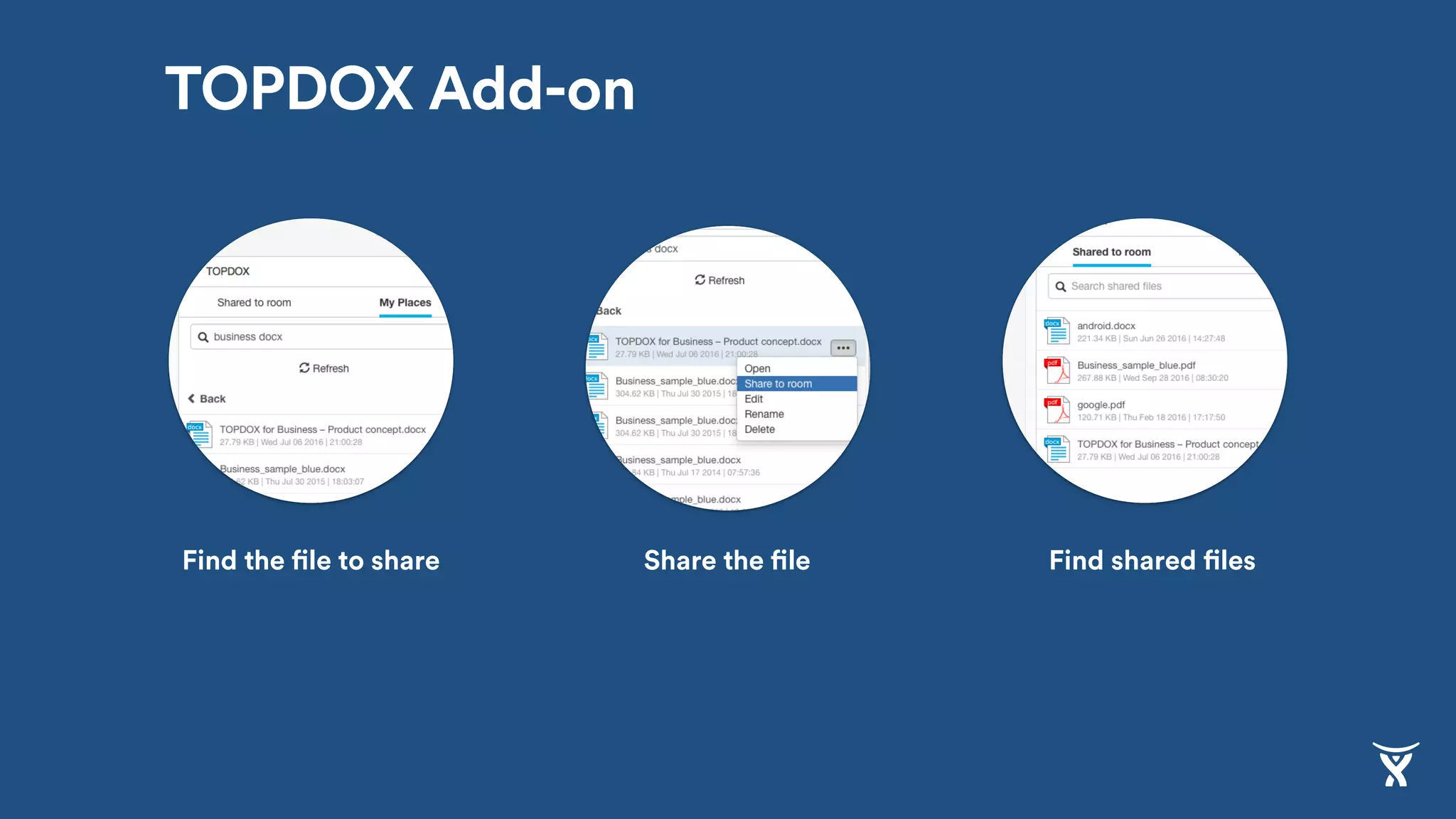Click the search icon in 'Search shared files' box
1456x819 pixels.
[1060, 287]
